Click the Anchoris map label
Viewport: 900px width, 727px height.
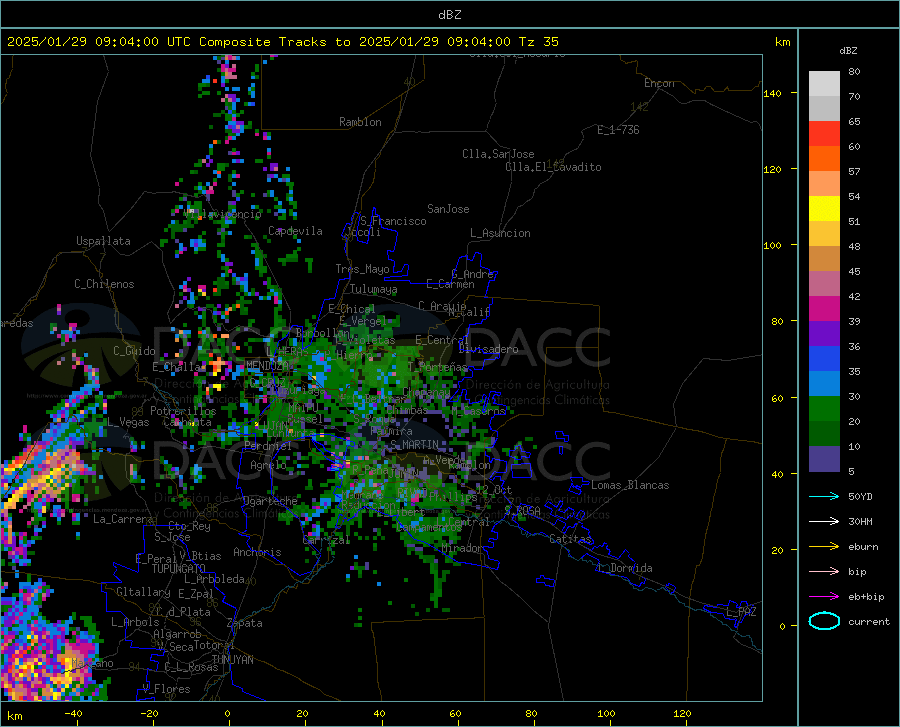[x=257, y=552]
